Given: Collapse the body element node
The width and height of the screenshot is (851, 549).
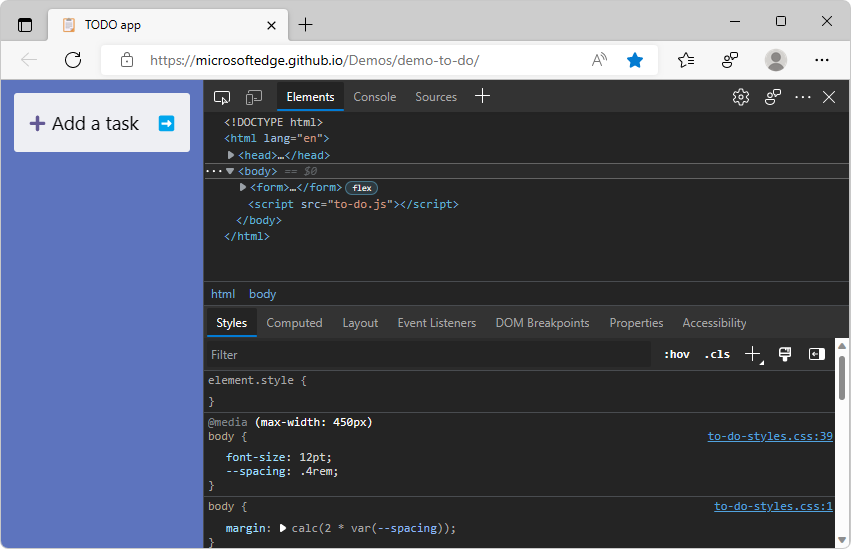Looking at the screenshot, I should pyautogui.click(x=230, y=171).
